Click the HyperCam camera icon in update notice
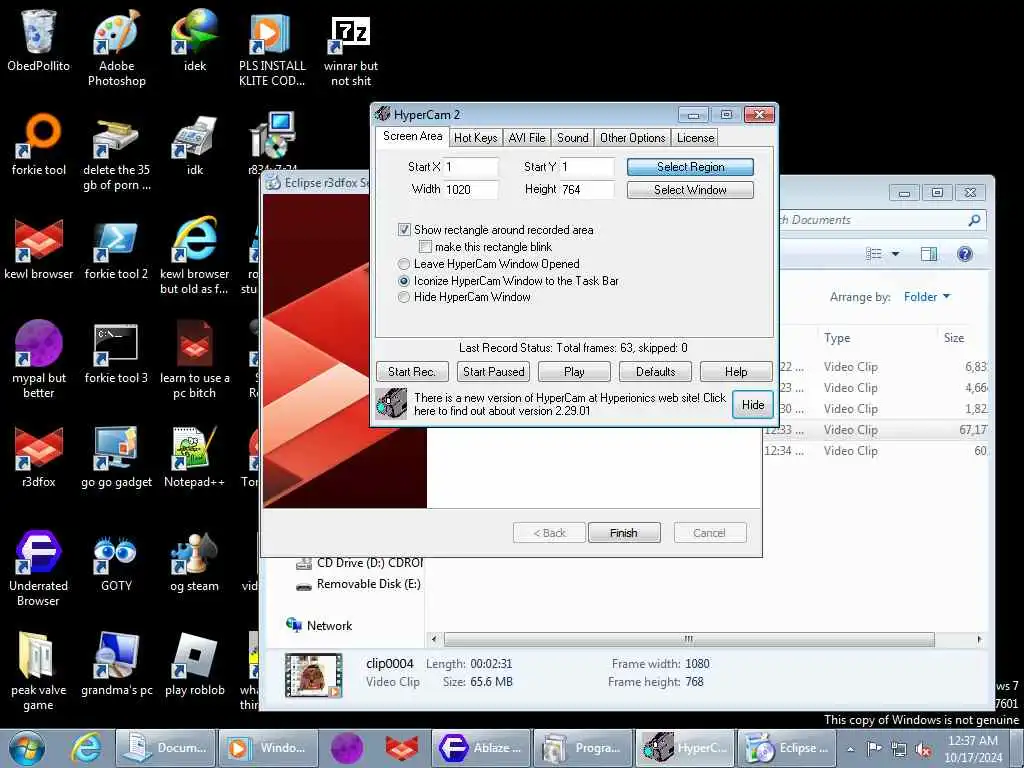 click(x=391, y=404)
